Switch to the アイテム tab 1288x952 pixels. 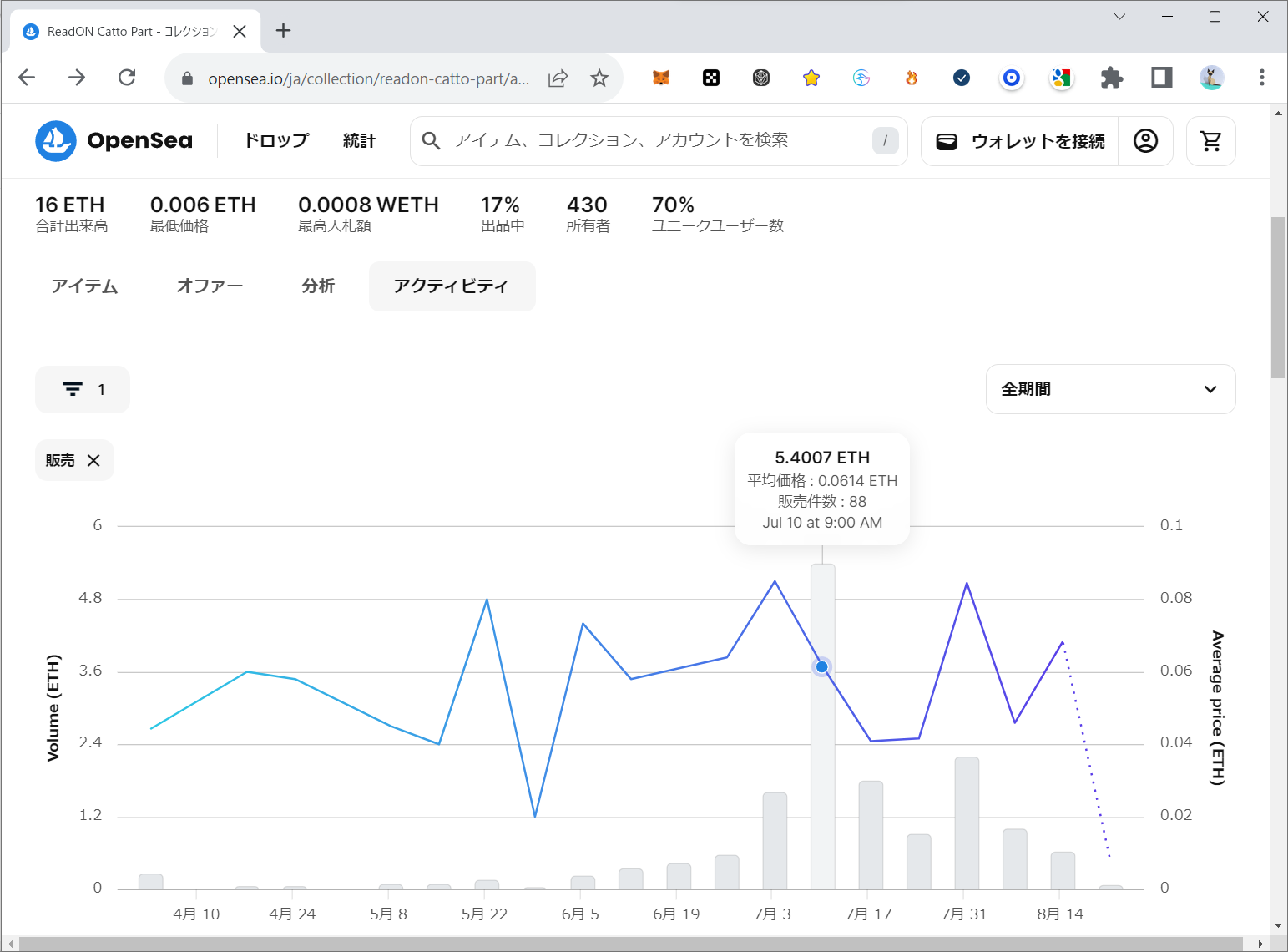coord(84,286)
